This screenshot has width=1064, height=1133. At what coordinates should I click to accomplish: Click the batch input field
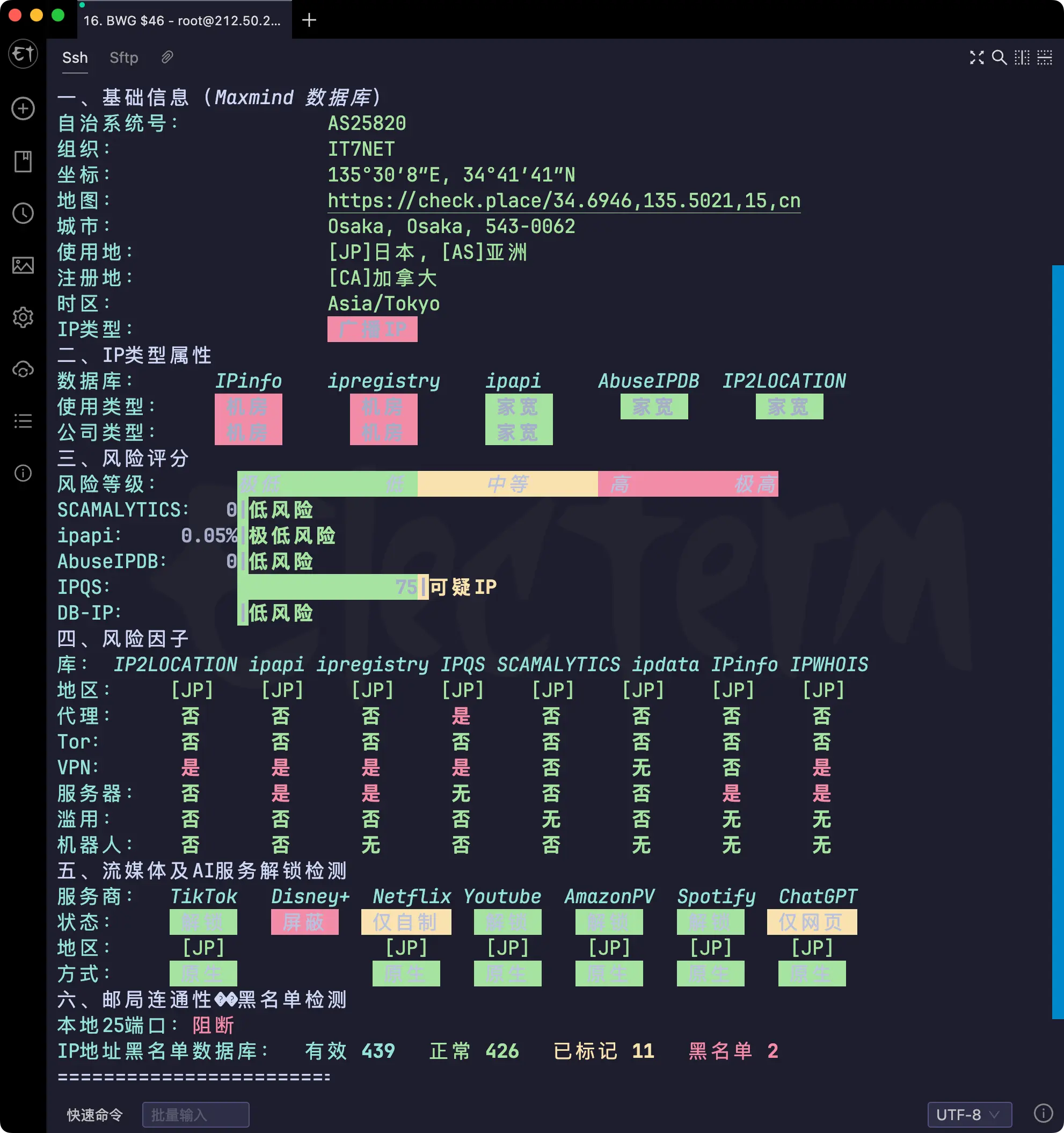[x=195, y=1114]
